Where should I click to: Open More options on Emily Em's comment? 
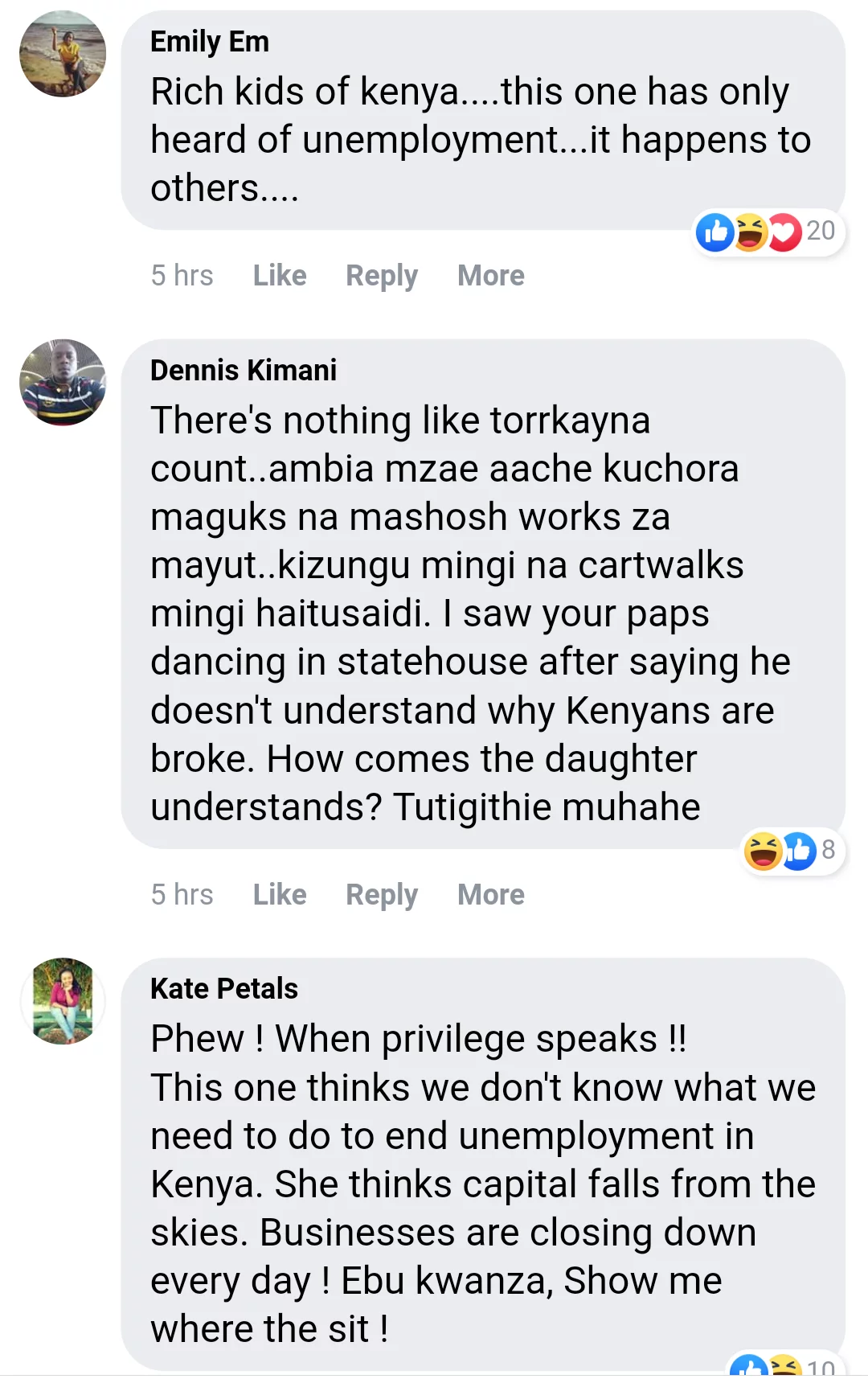[491, 276]
